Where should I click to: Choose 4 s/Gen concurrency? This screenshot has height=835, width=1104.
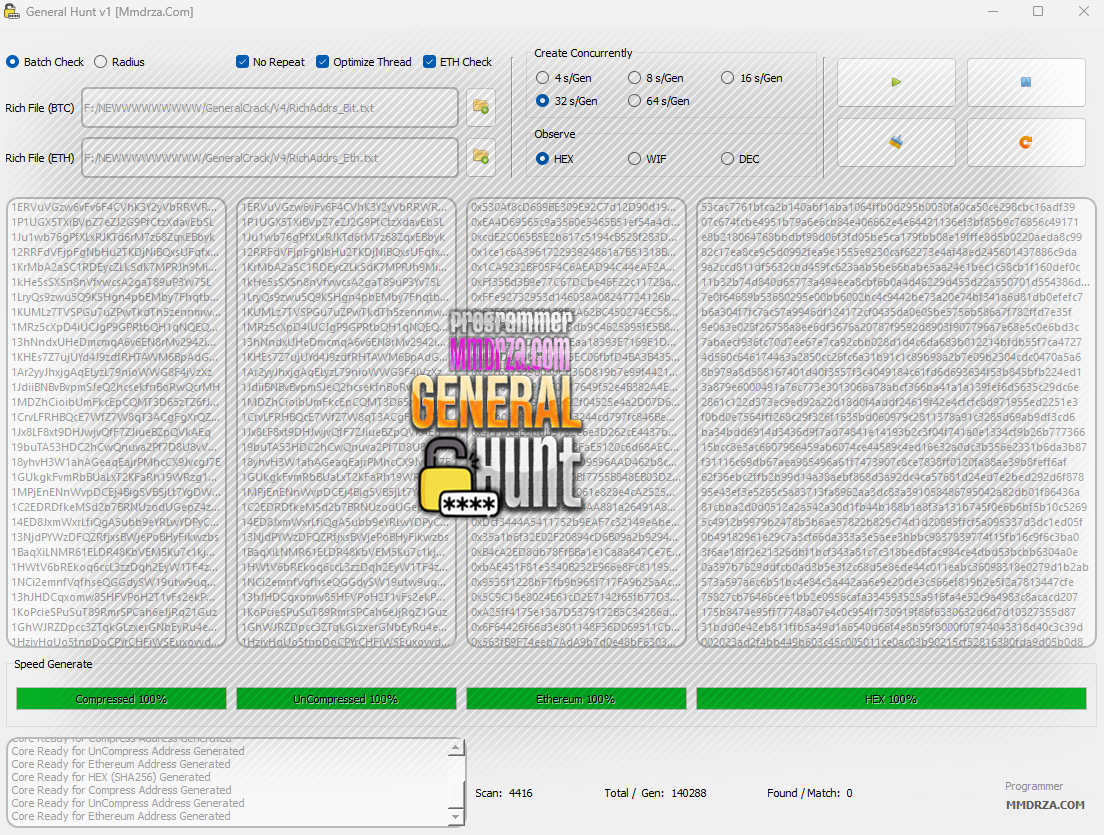pos(564,78)
